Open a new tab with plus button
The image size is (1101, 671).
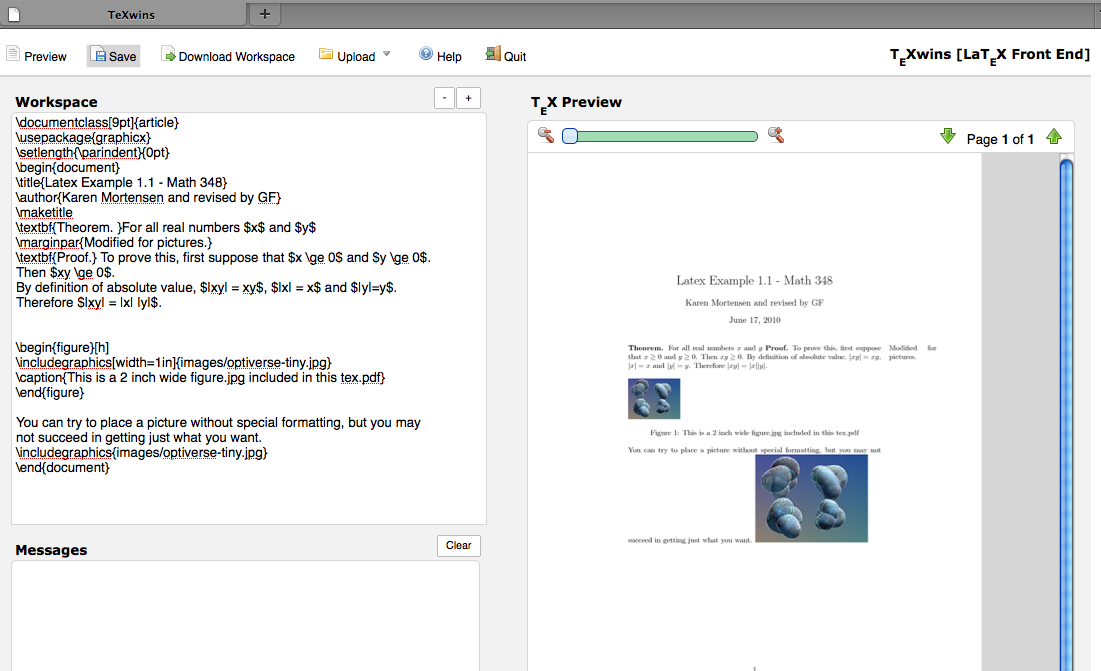(x=264, y=14)
